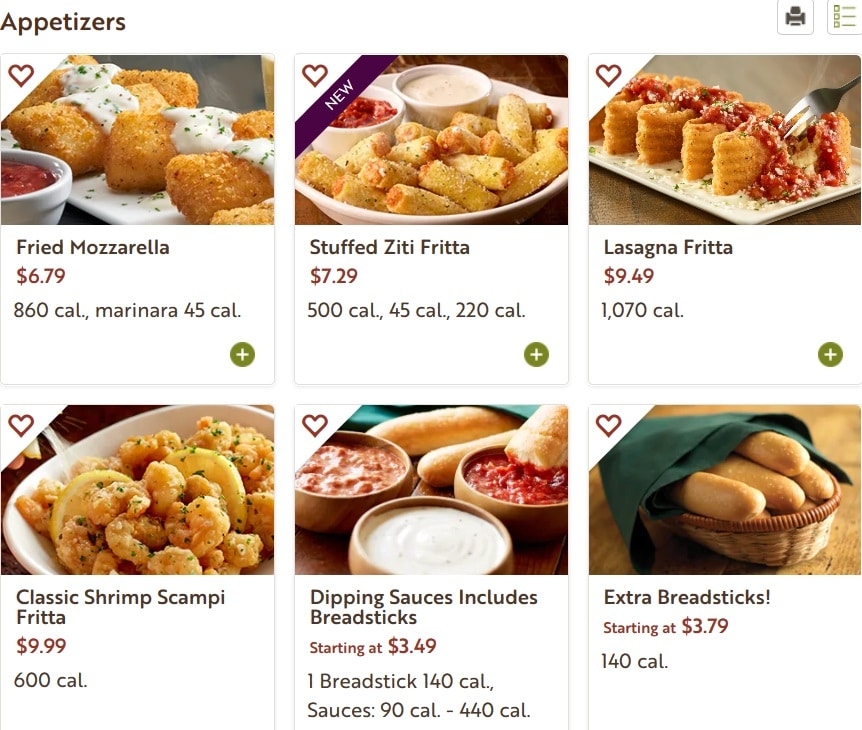Toggle favorite on Lasagna Fritta
This screenshot has height=730, width=862.
click(609, 75)
